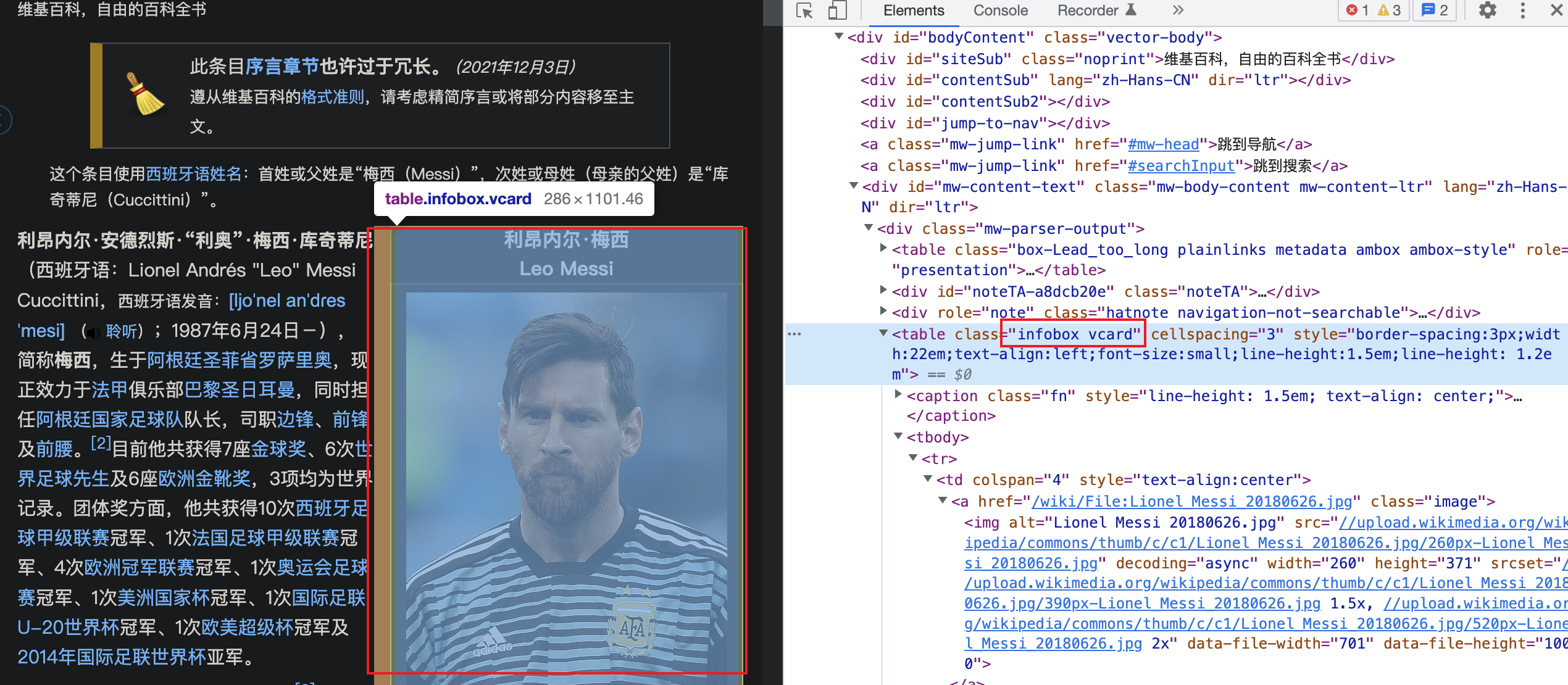
Task: Select the contentSub2 div line
Action: pos(985,102)
